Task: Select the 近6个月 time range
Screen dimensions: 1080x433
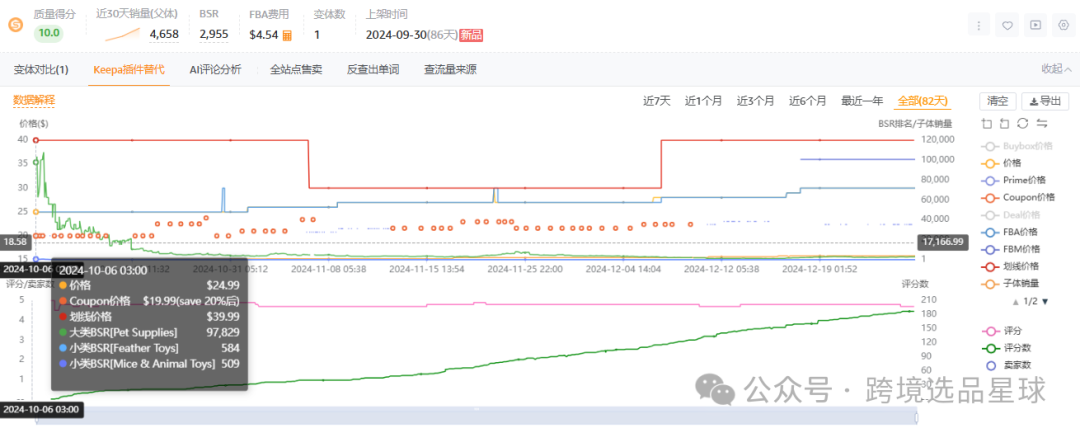Action: point(808,101)
